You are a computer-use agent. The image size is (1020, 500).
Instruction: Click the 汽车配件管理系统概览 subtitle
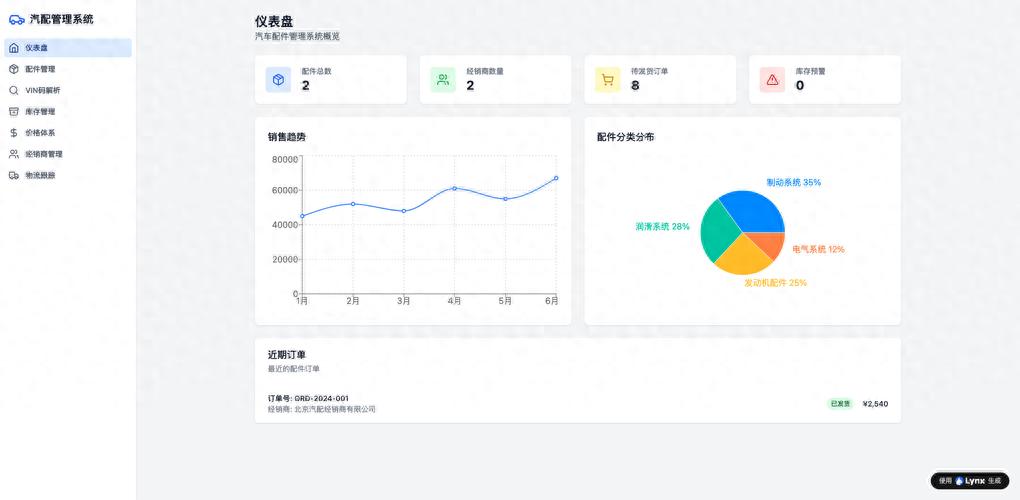pyautogui.click(x=297, y=36)
